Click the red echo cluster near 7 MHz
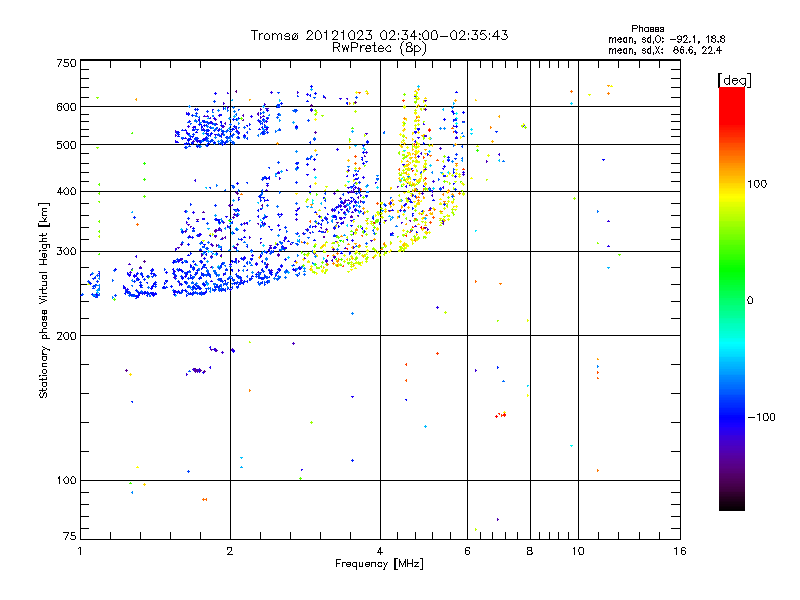This screenshot has height=600, width=800. coord(501,415)
